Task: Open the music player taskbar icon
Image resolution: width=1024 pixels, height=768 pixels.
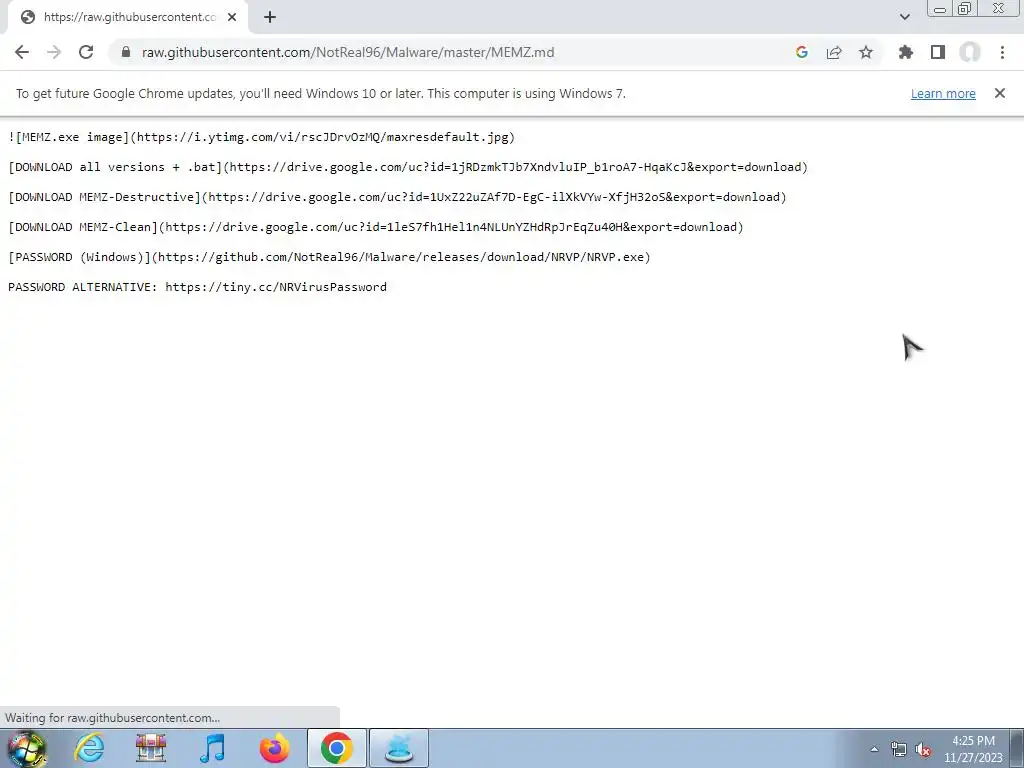Action: click(x=212, y=748)
